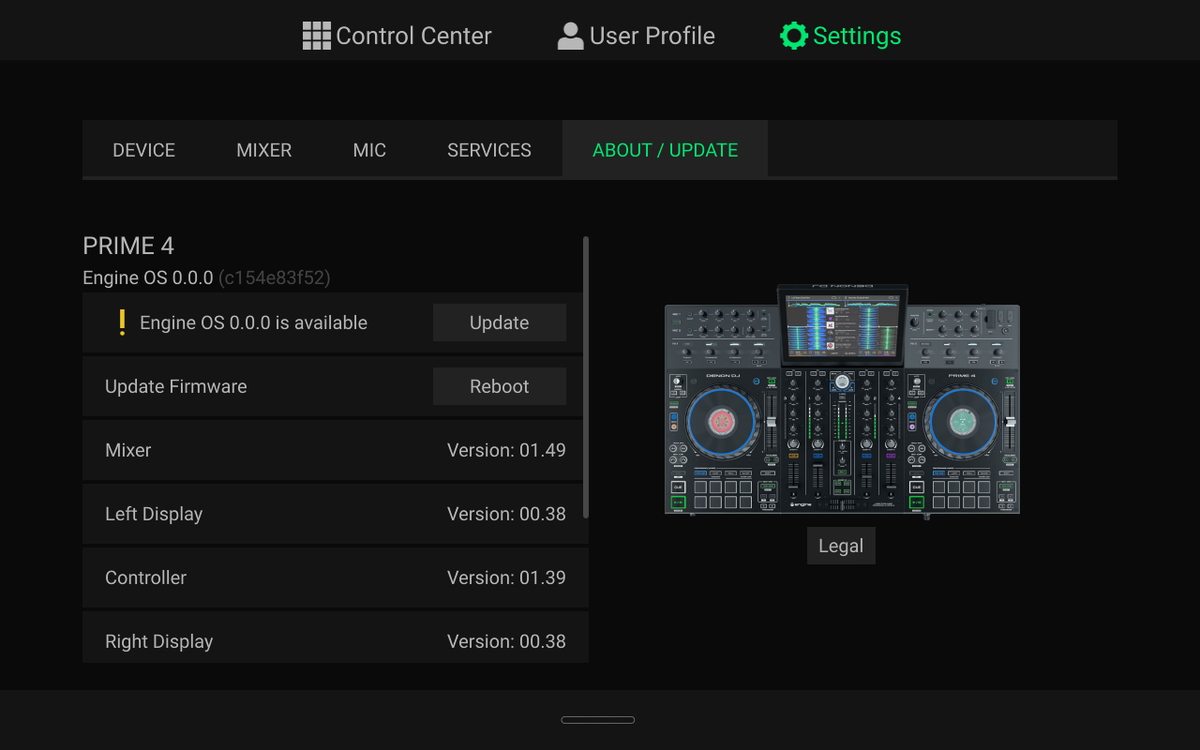Click the Mixer row label

tap(128, 450)
